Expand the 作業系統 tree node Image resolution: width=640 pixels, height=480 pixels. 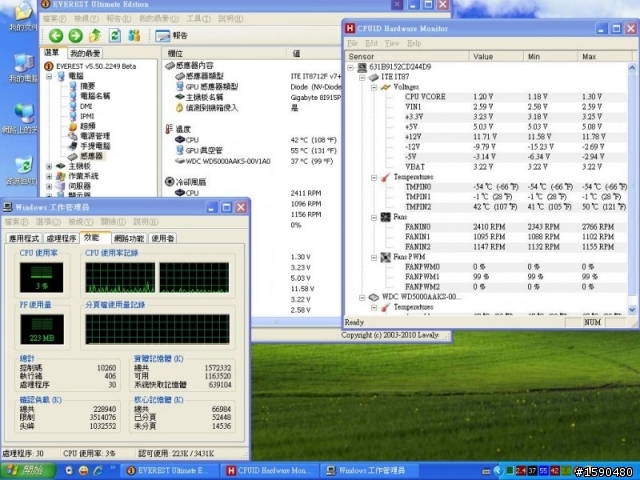(49, 176)
